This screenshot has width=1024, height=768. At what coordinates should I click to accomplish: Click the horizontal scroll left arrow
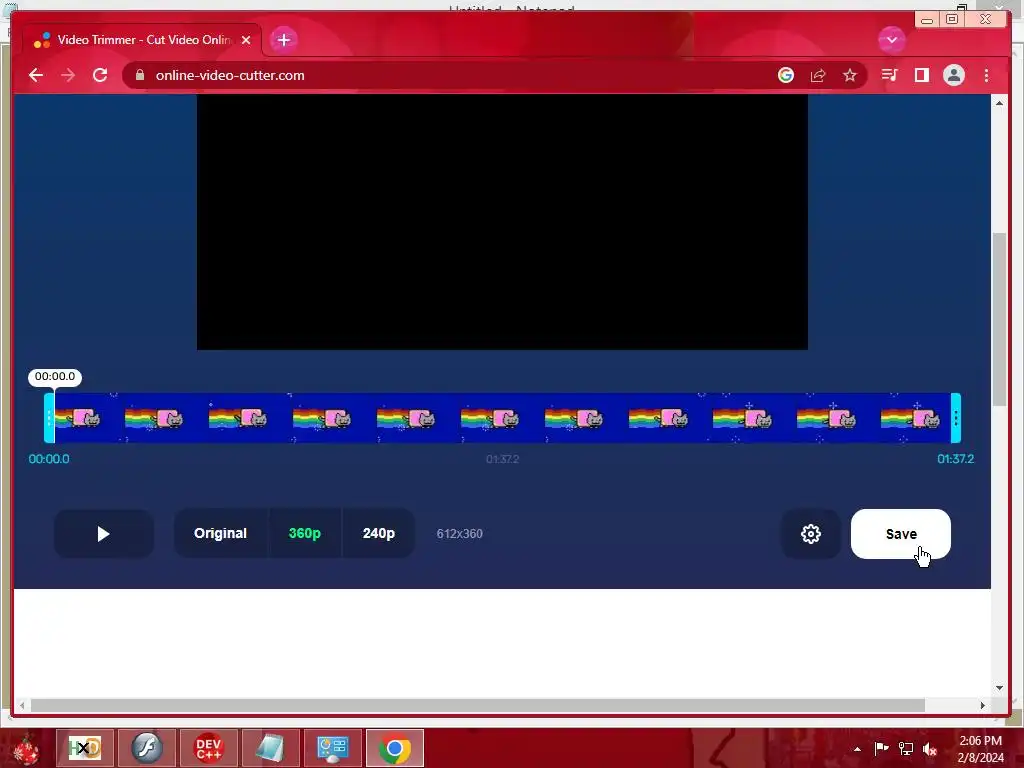click(22, 705)
